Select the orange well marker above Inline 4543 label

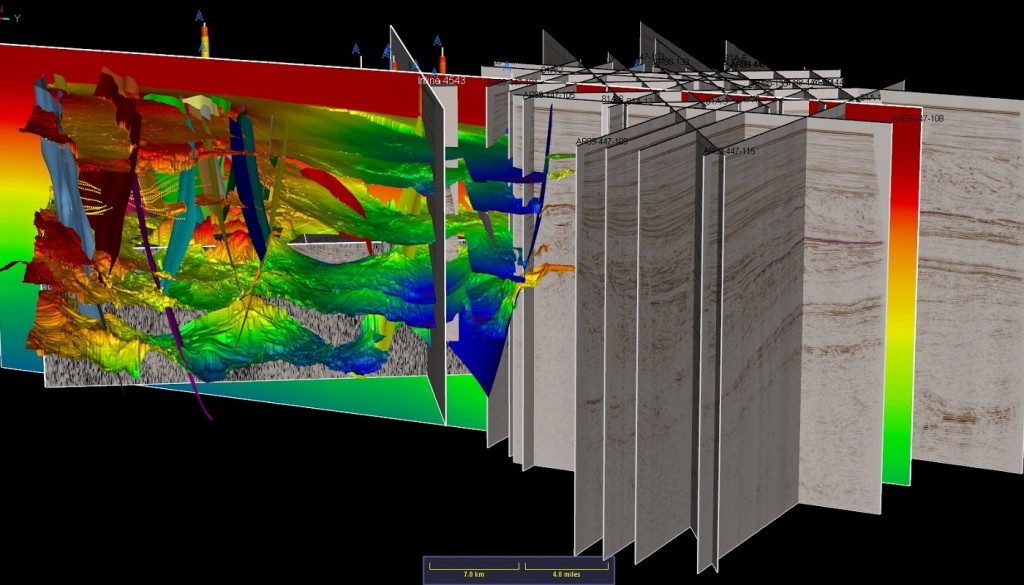441,57
